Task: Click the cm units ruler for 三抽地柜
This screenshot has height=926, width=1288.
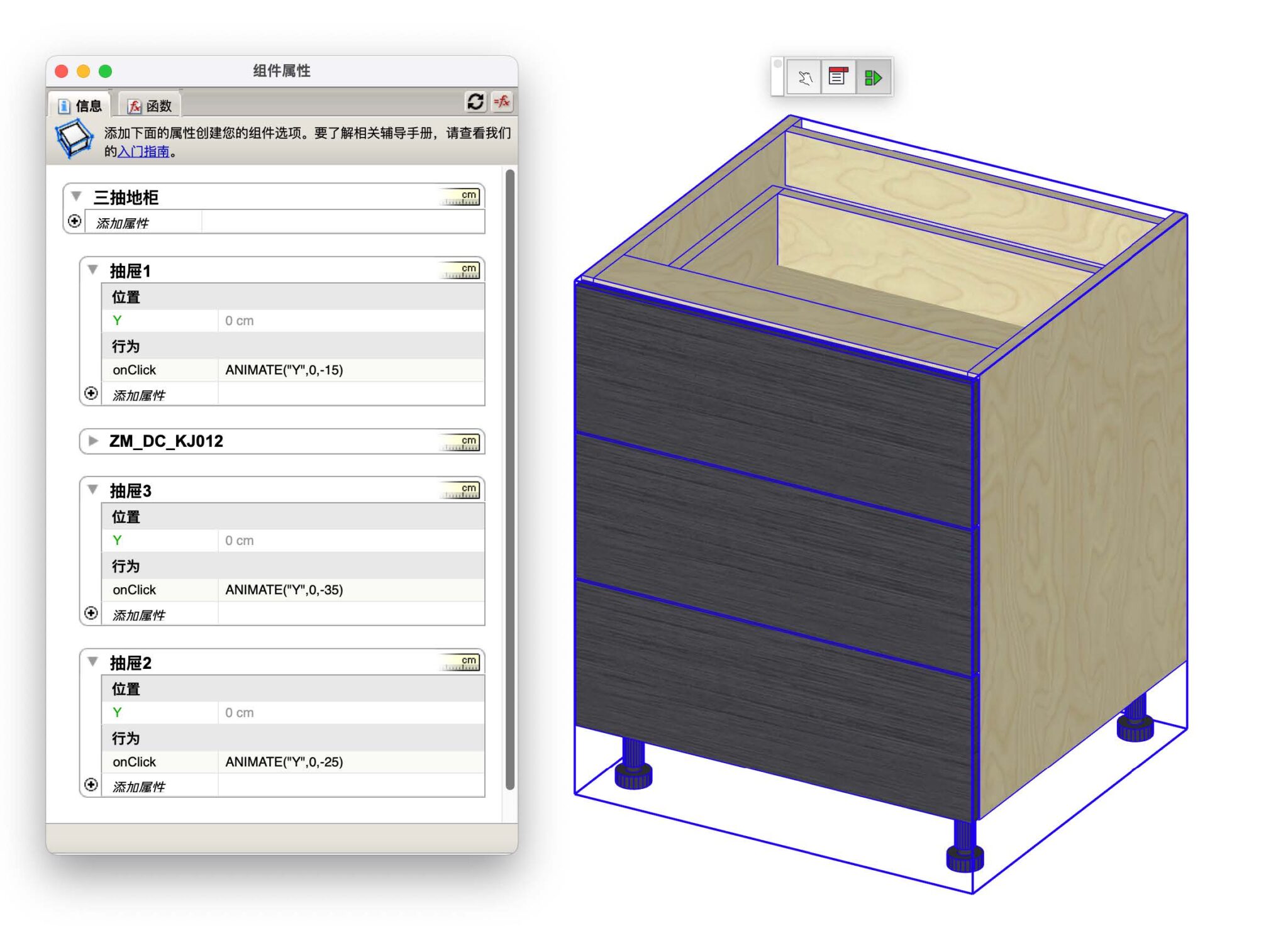Action: coord(461,197)
